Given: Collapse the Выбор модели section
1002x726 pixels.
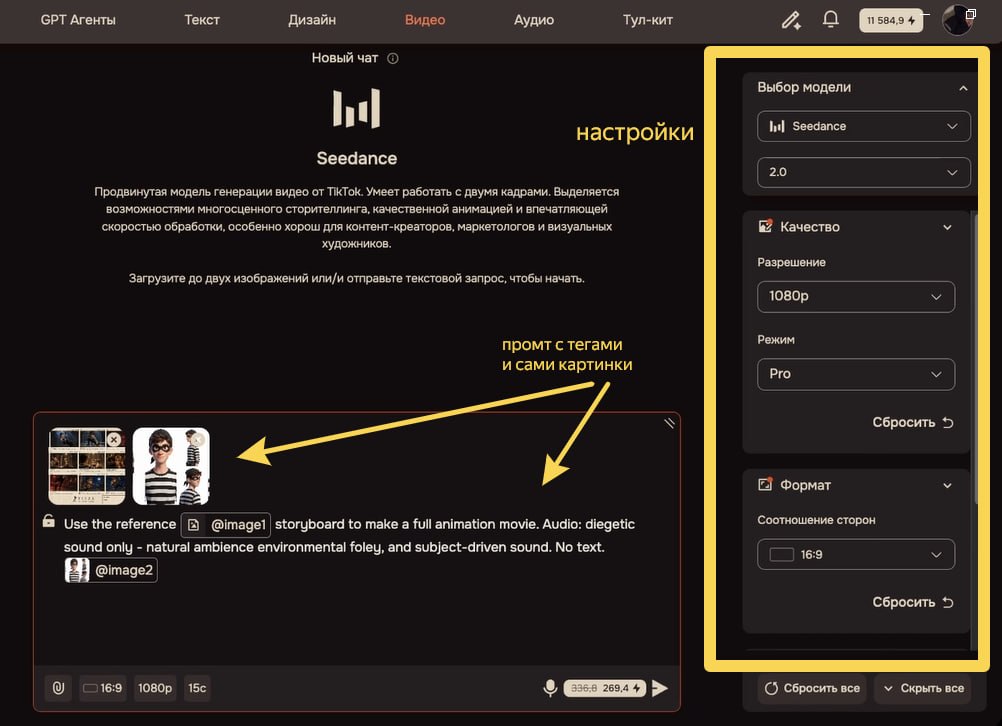Looking at the screenshot, I should (963, 88).
